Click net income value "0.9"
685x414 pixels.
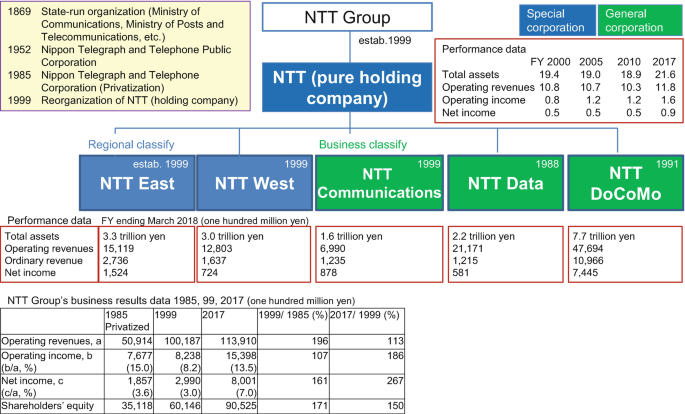(668, 113)
